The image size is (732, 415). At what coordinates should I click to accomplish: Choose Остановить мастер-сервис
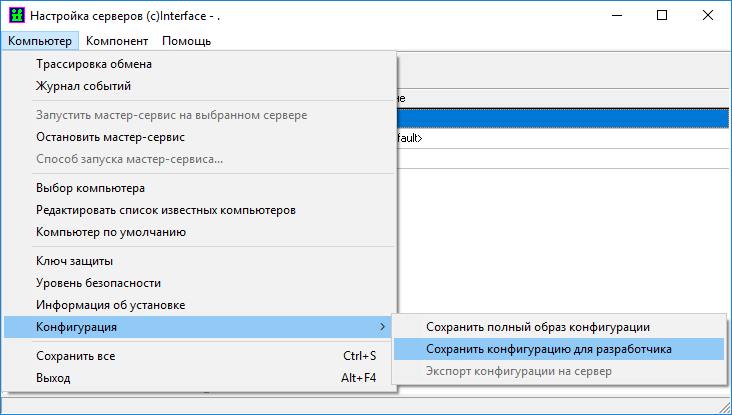(110, 137)
